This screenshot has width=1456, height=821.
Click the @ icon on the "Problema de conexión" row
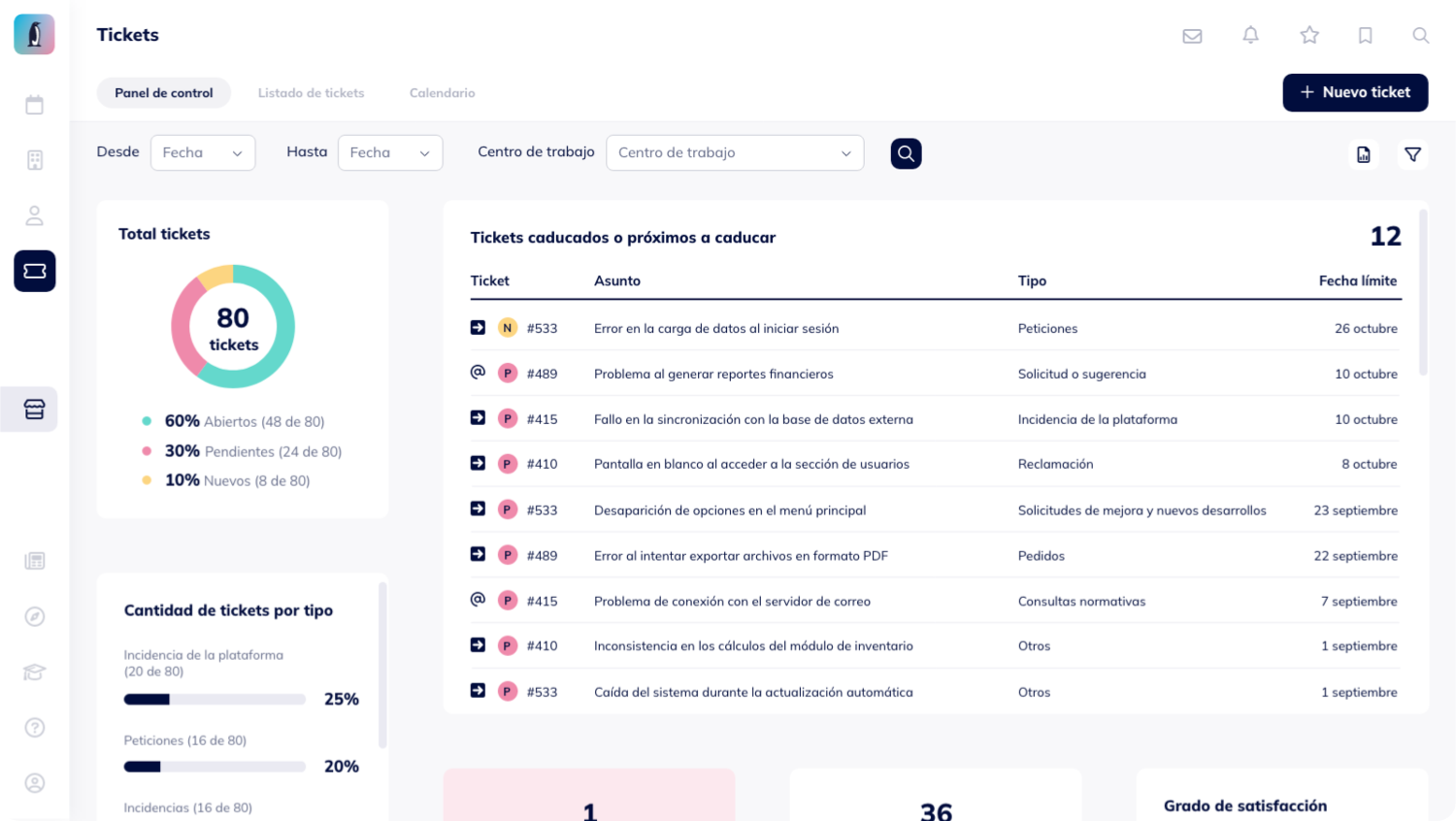[x=478, y=600]
